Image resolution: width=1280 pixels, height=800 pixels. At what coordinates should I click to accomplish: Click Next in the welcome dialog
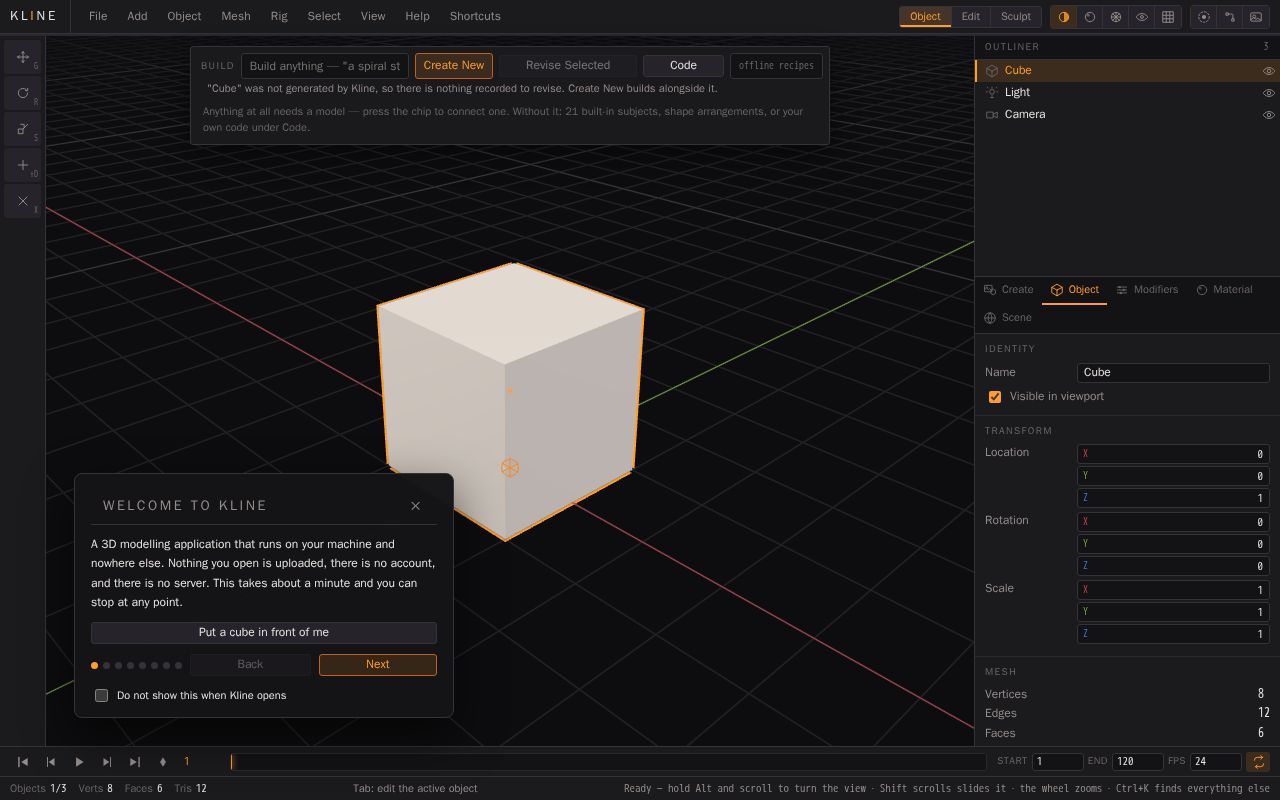coord(378,665)
